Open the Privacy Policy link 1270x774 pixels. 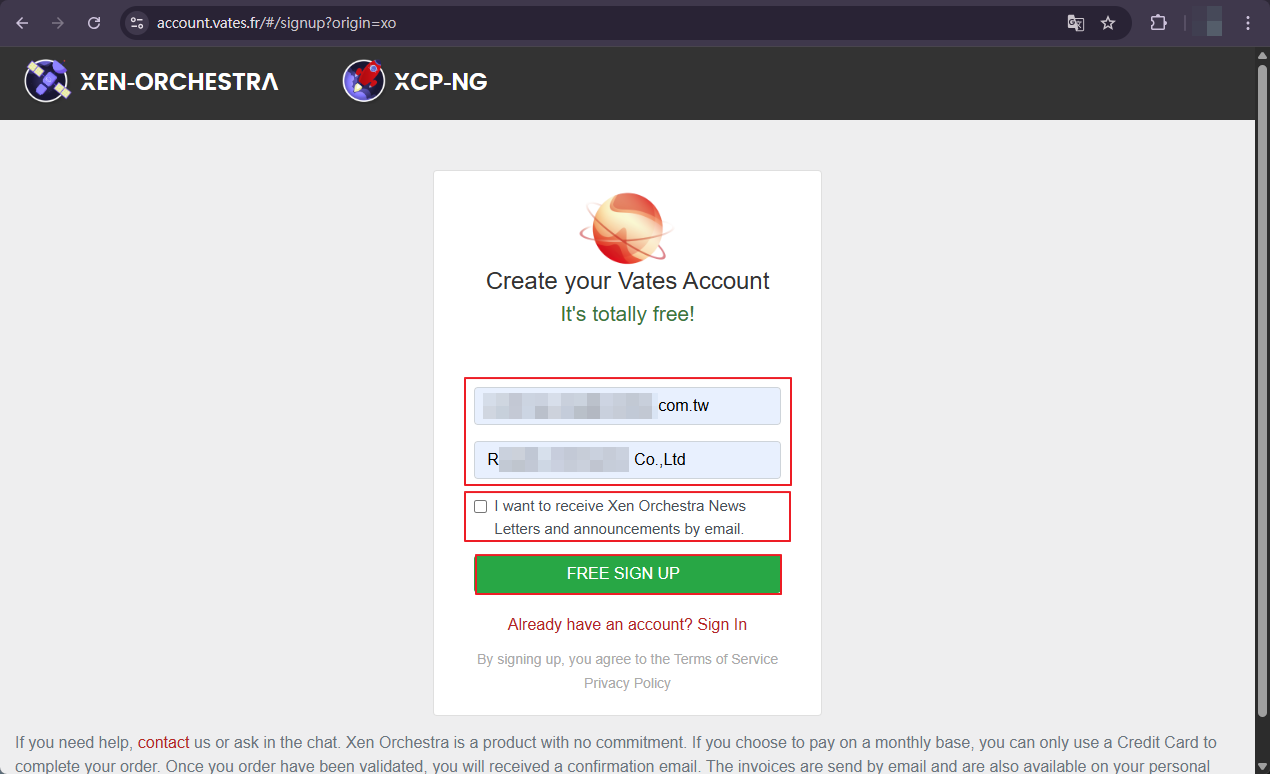point(627,683)
